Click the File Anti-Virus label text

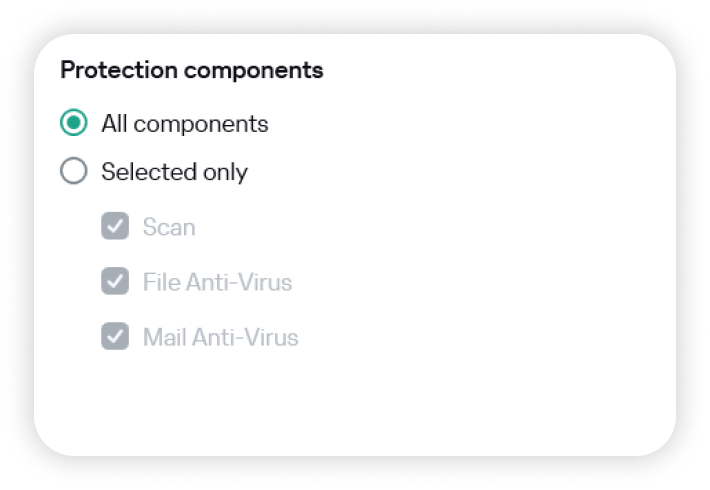pyautogui.click(x=217, y=282)
